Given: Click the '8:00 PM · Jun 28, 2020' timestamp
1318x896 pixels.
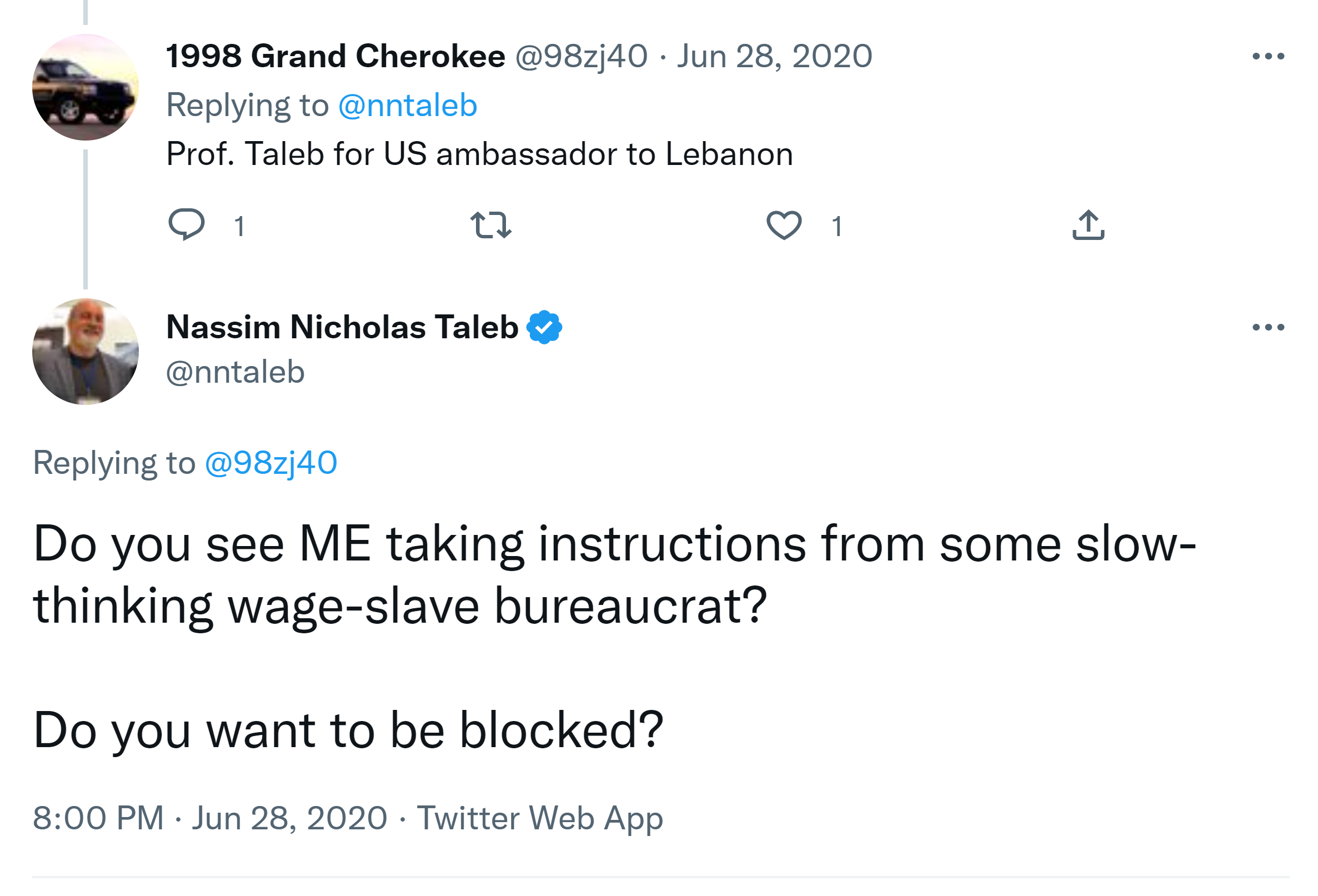Looking at the screenshot, I should coord(210,818).
